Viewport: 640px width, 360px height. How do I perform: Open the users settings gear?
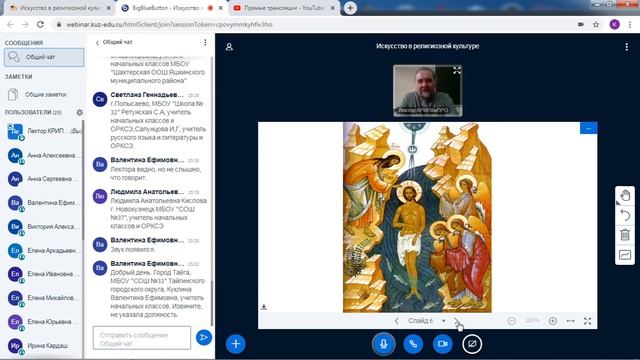(79, 112)
